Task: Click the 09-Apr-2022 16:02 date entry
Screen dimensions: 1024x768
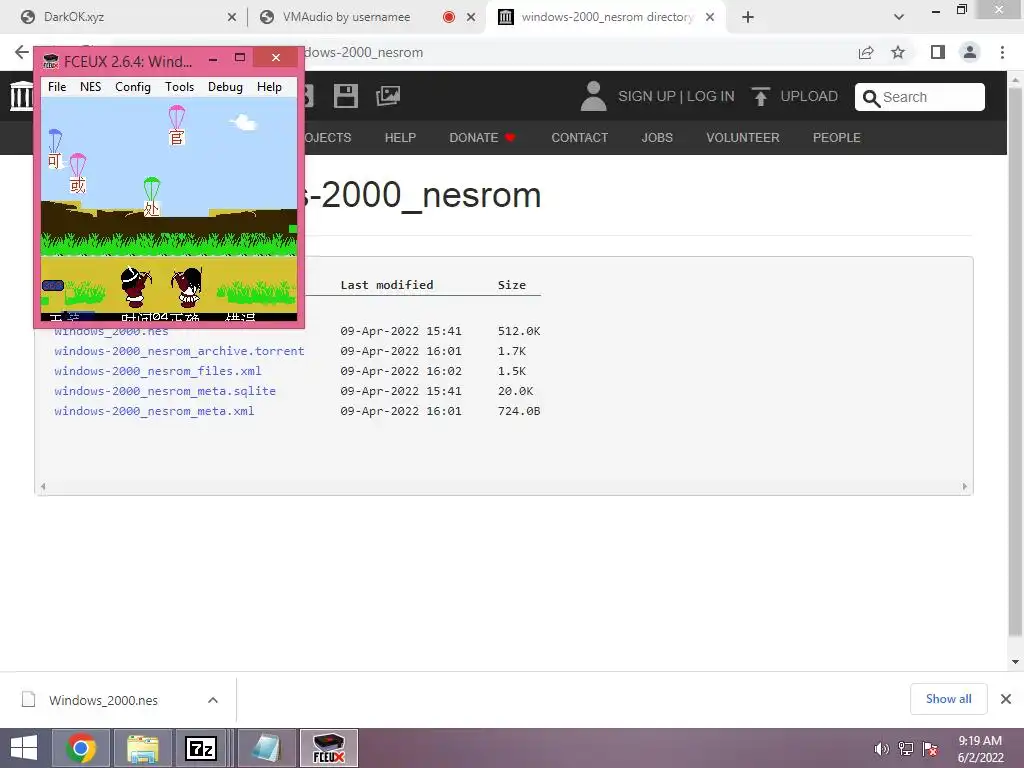Action: tap(401, 371)
